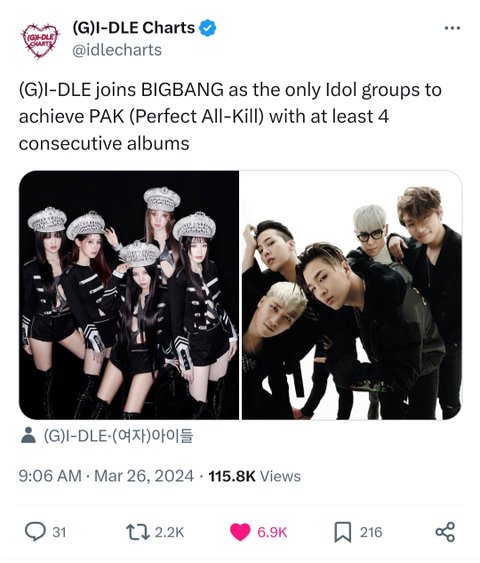Viewport: 480px width, 563px height.
Task: Click the 9:06 AM Mar 26, 2024 timestamp
Action: click(106, 476)
